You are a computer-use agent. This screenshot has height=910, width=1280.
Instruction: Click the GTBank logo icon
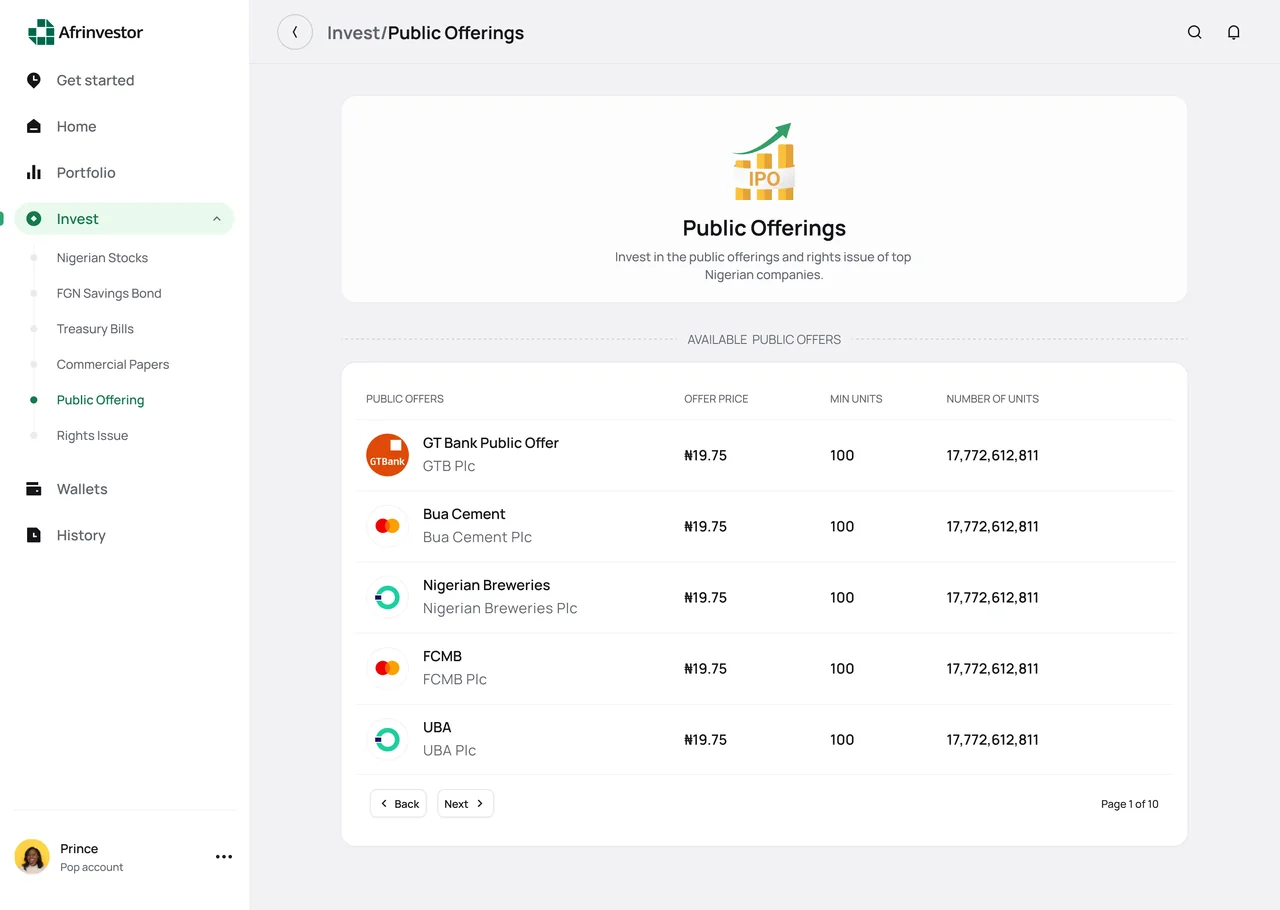[387, 455]
